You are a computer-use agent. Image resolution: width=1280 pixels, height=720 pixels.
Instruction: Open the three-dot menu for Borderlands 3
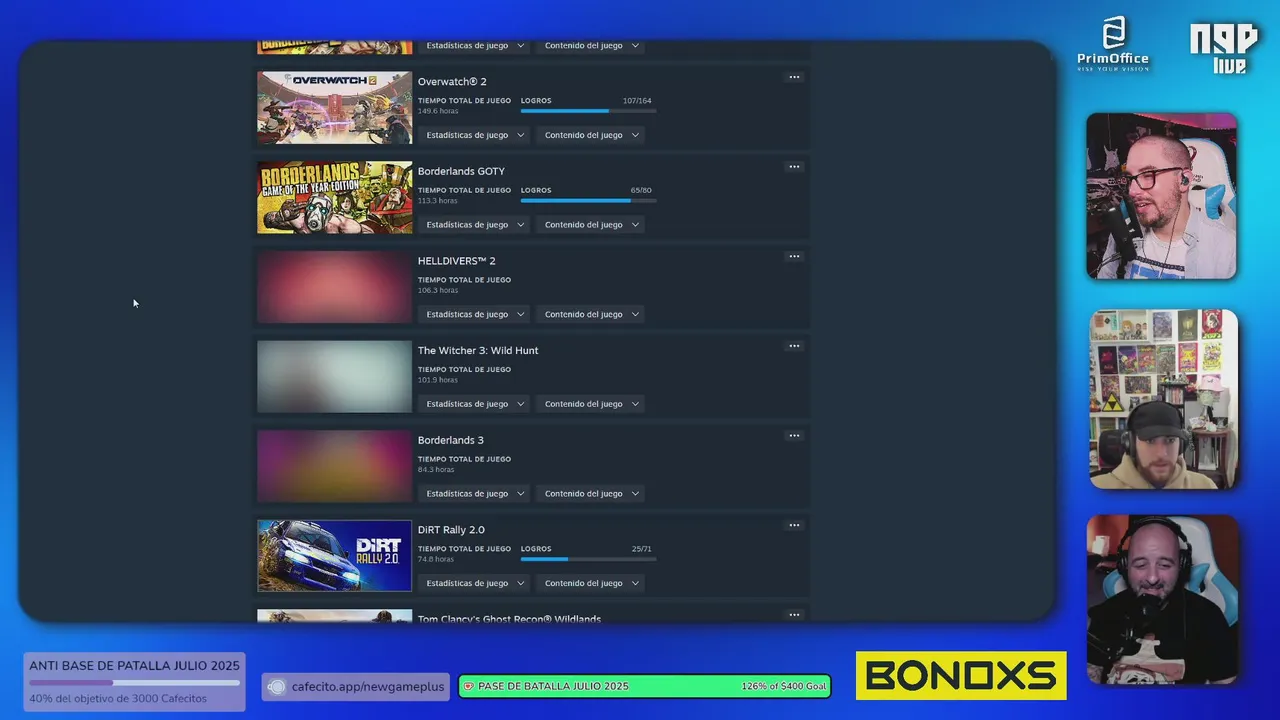794,436
